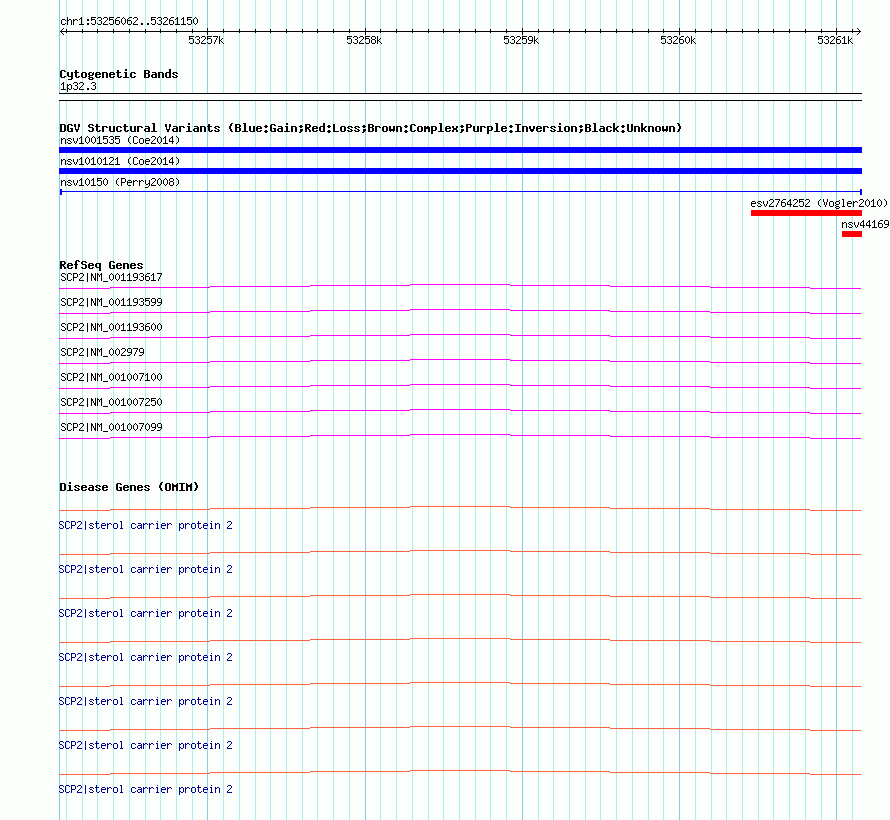This screenshot has height=820, width=890.
Task: Click the chr1:53256062..53261150 region label
Action: [x=129, y=22]
